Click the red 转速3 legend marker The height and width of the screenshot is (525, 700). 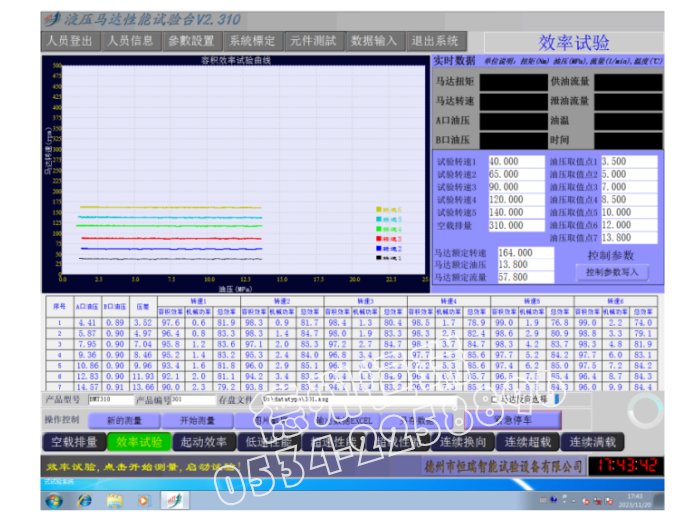(380, 239)
